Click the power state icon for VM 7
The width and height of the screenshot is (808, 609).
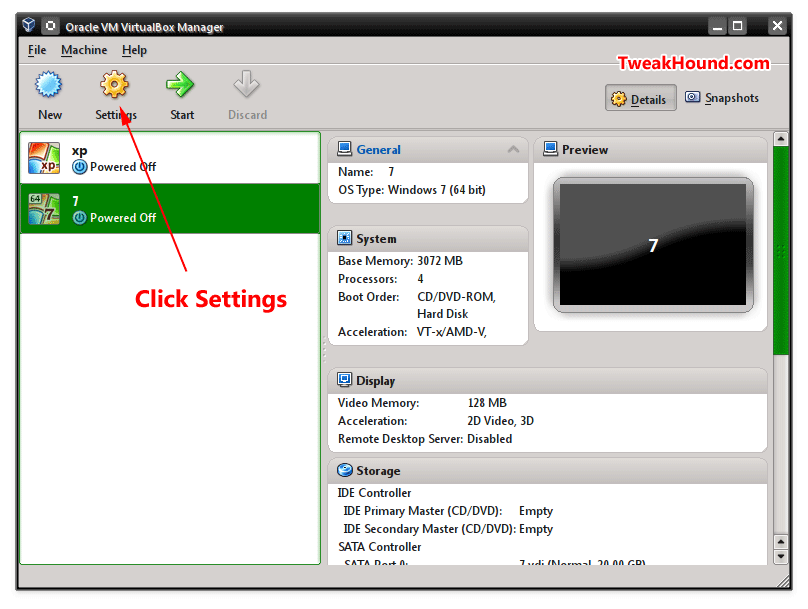tap(79, 218)
